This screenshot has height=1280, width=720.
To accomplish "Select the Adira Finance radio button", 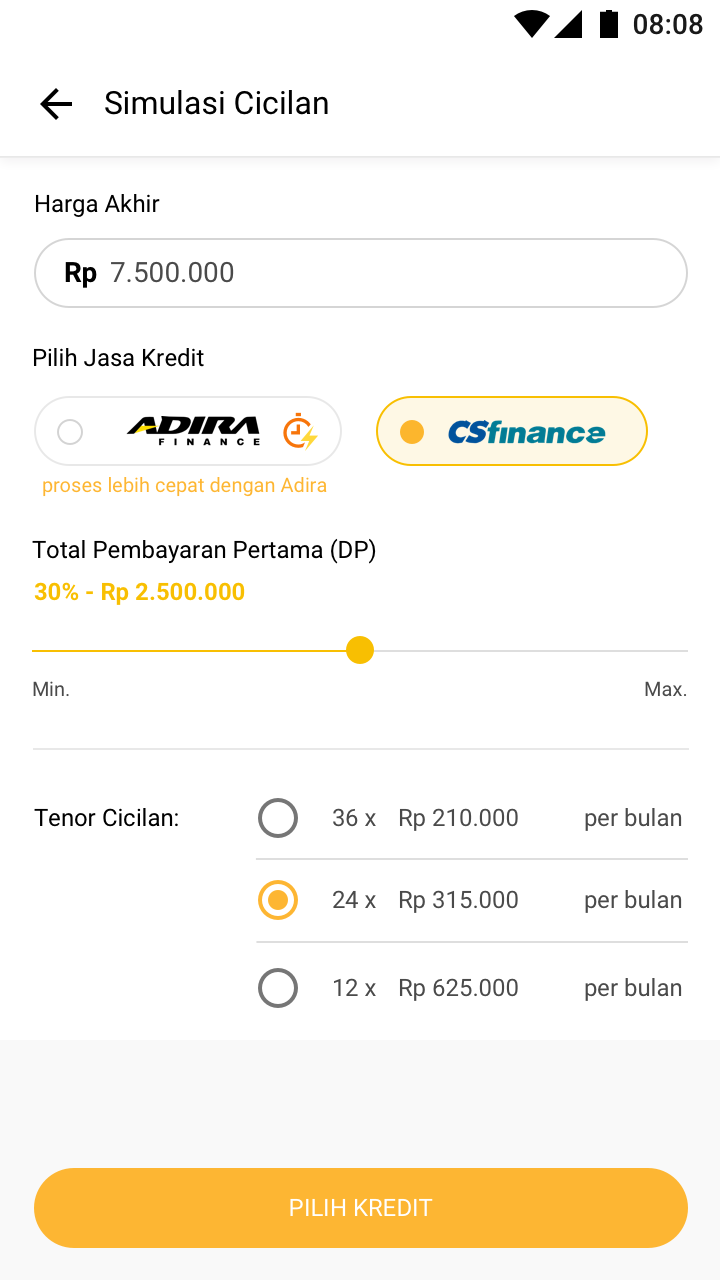I will 70,432.
